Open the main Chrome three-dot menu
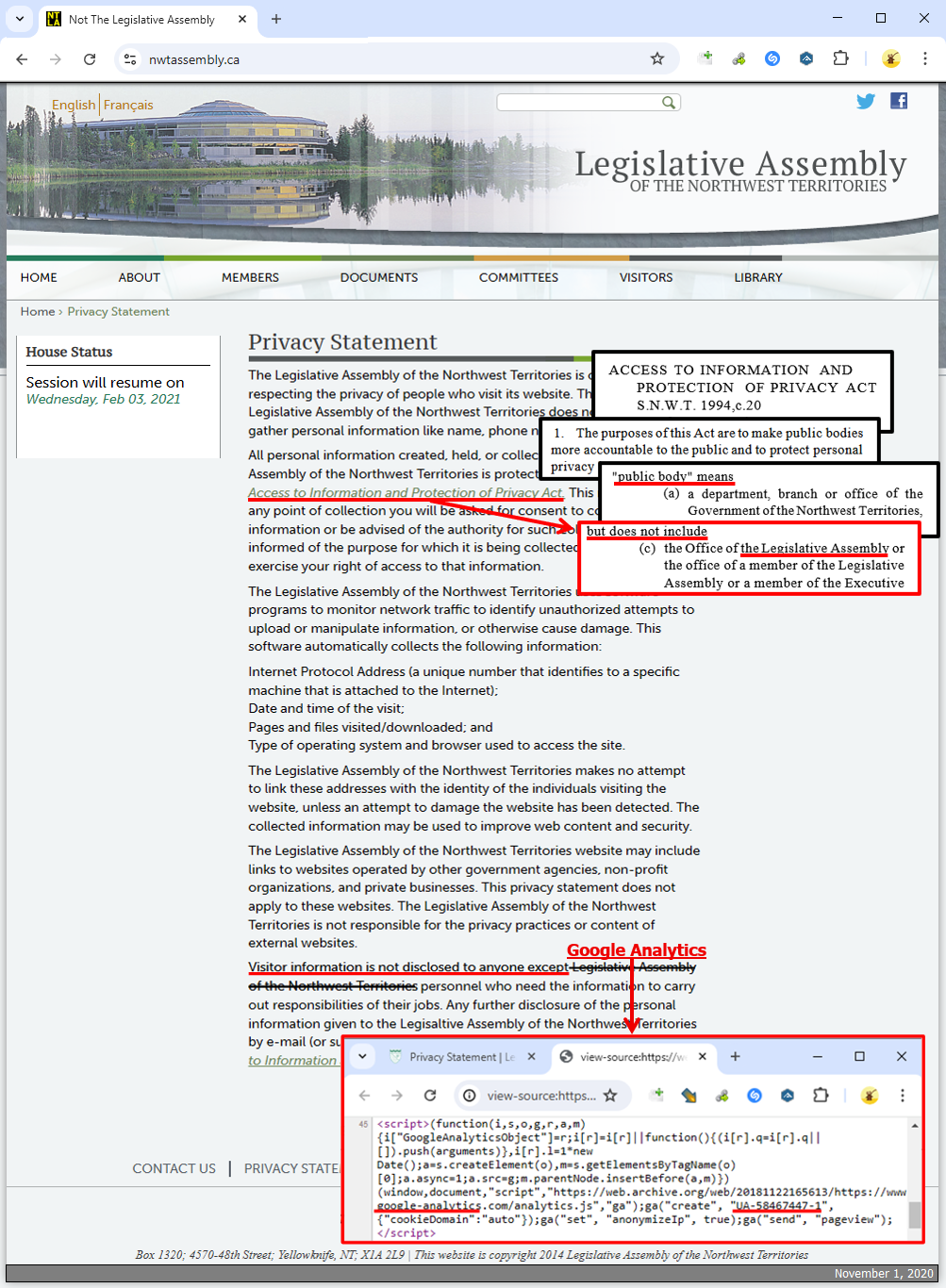This screenshot has width=946, height=1288. pyautogui.click(x=925, y=58)
